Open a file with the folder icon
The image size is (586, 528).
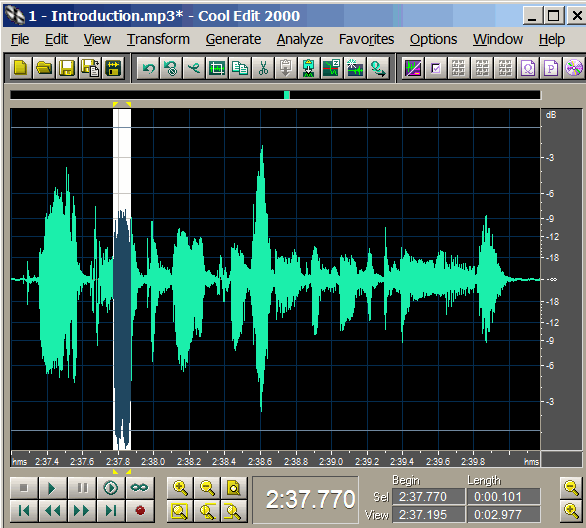pyautogui.click(x=44, y=68)
